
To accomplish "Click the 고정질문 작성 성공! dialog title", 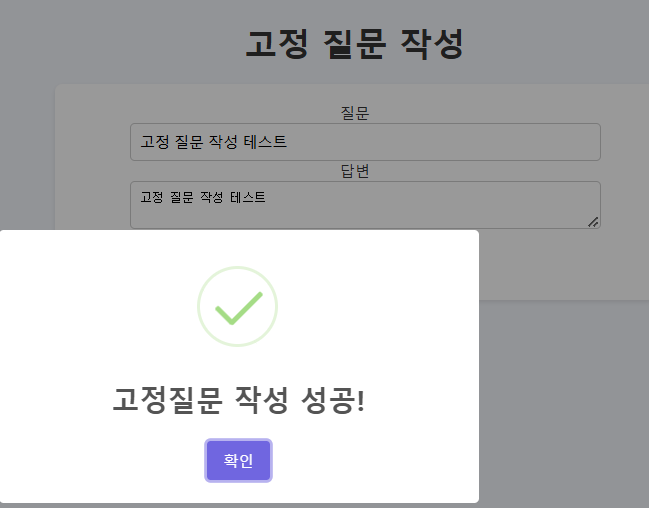I will click(x=238, y=400).
